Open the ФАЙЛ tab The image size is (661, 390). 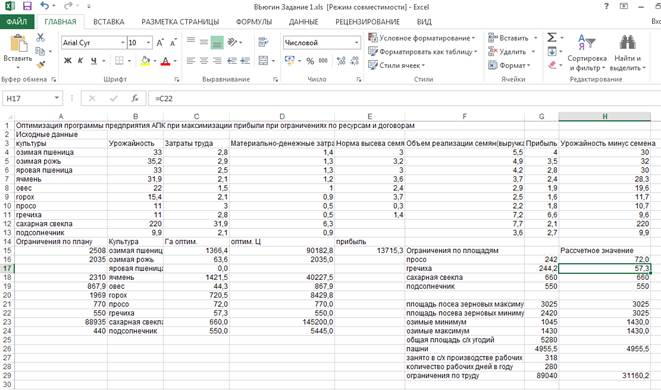coord(17,22)
